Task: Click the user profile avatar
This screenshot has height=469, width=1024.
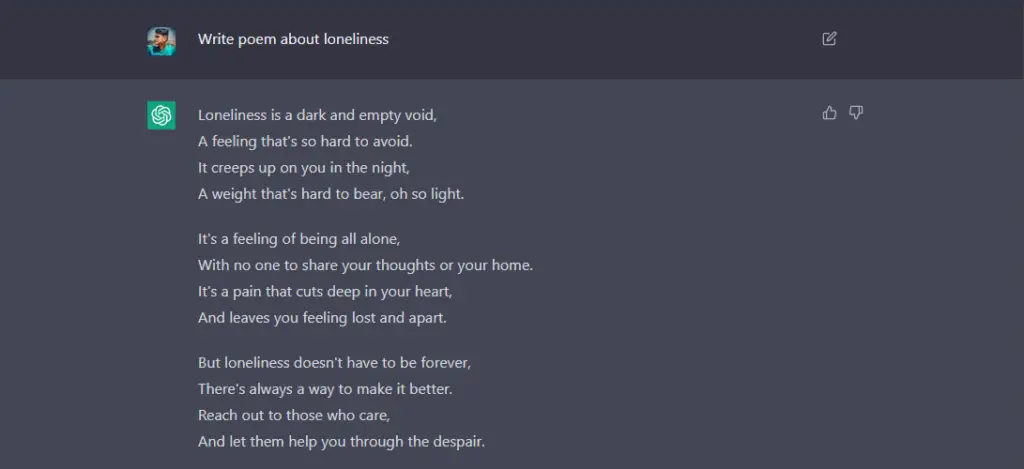Action: coord(161,40)
